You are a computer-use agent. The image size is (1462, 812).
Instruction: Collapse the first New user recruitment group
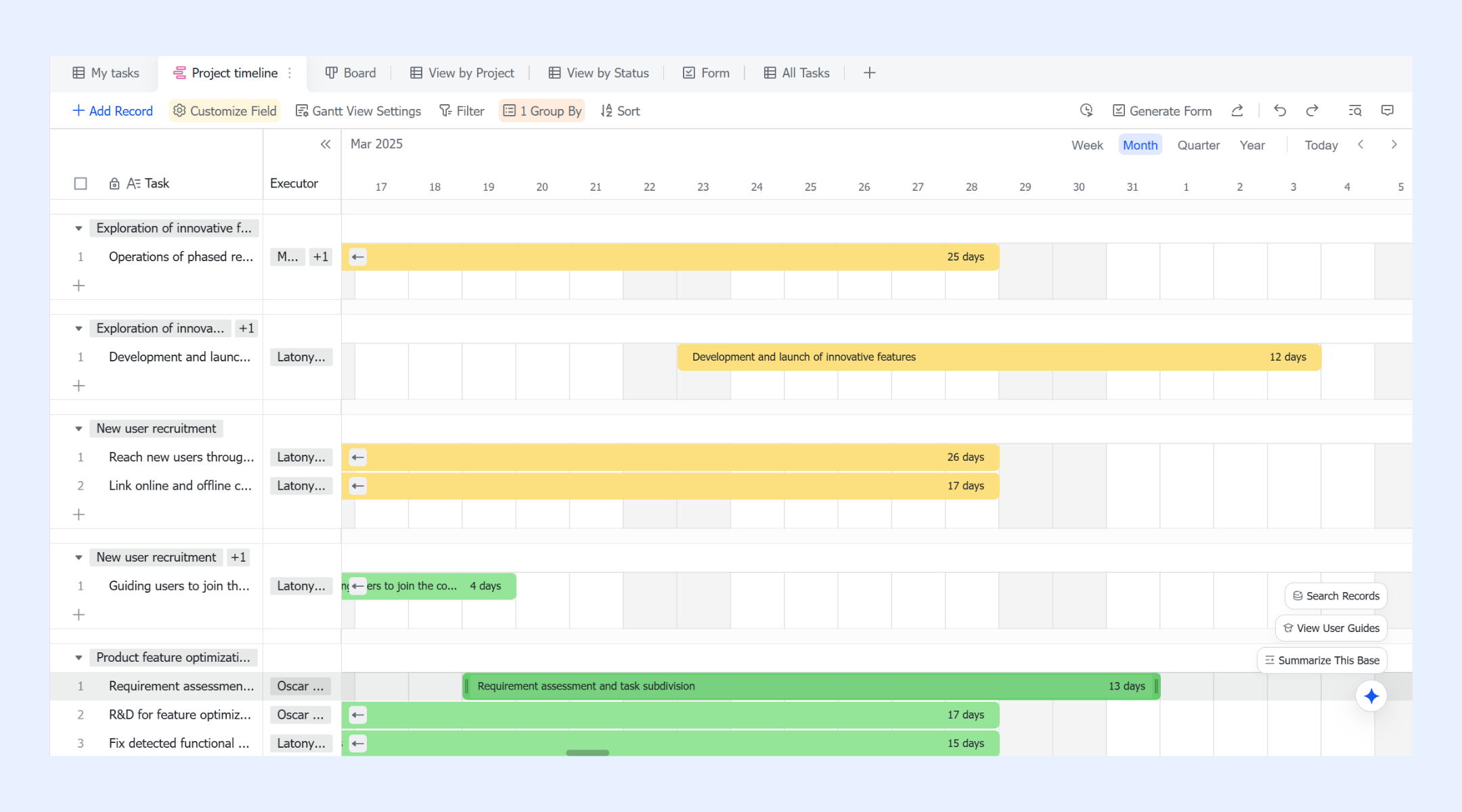coord(79,429)
